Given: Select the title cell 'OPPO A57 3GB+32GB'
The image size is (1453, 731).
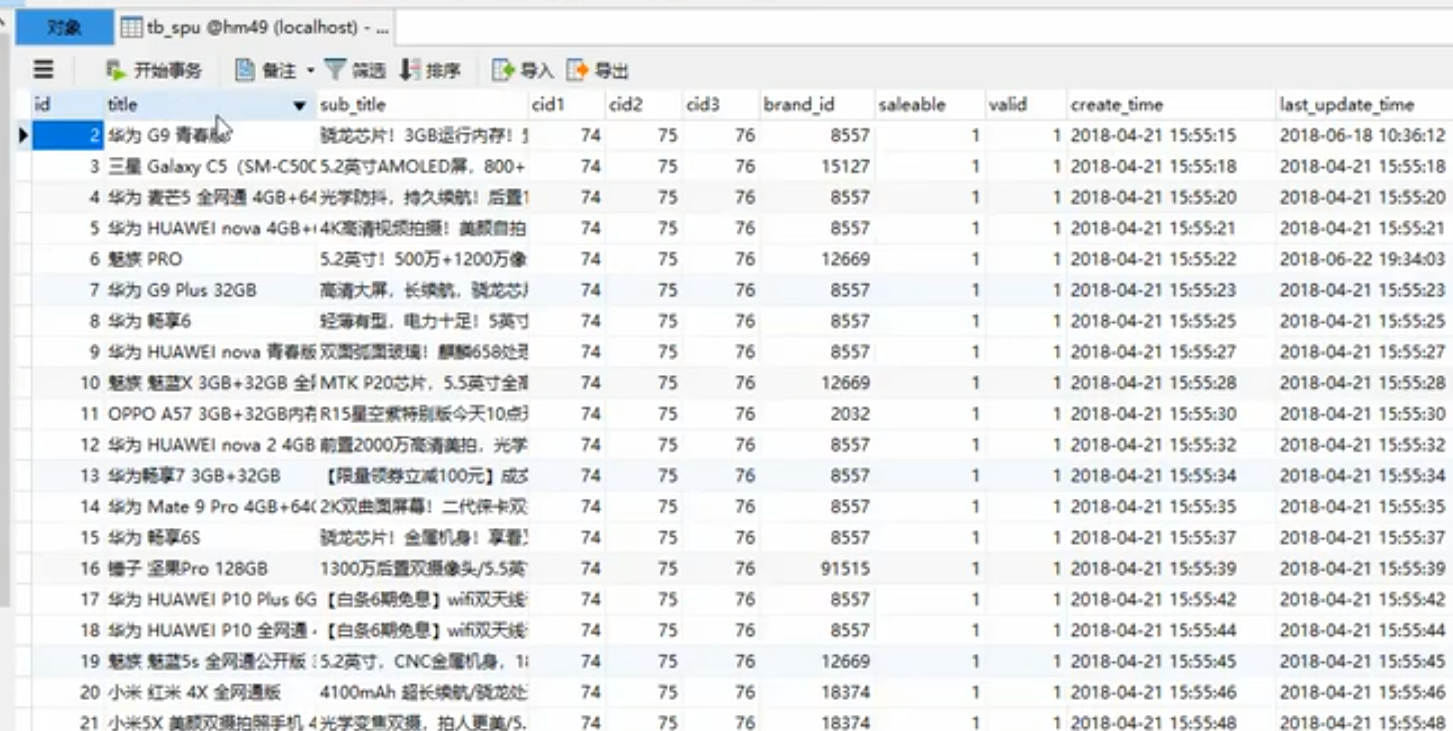Looking at the screenshot, I should pyautogui.click(x=210, y=413).
